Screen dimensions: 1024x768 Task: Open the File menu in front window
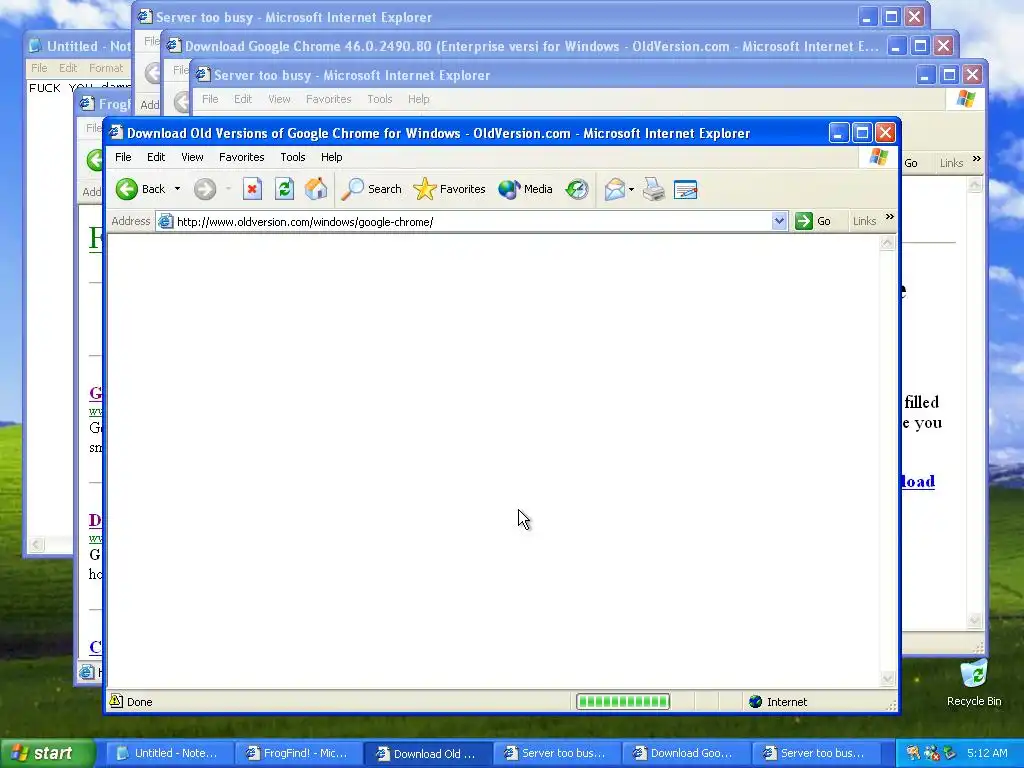point(123,157)
